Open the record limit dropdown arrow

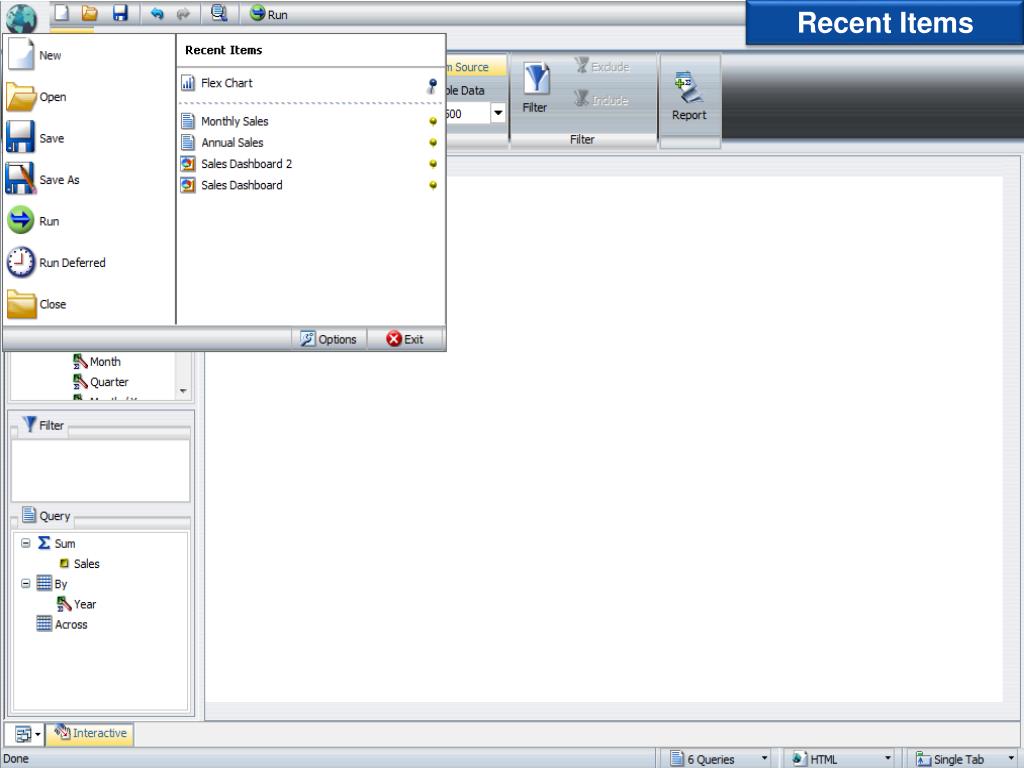coord(498,113)
